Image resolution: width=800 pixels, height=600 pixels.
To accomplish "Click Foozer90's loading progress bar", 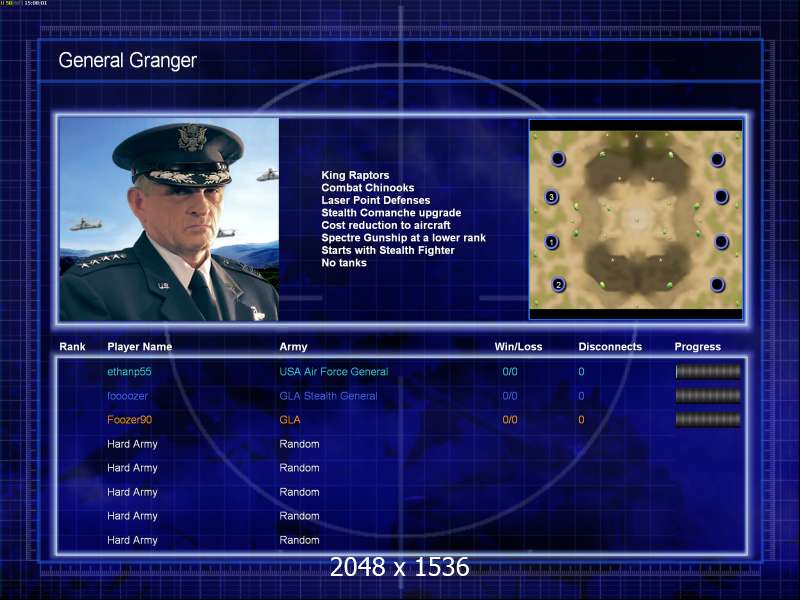I will pos(708,420).
